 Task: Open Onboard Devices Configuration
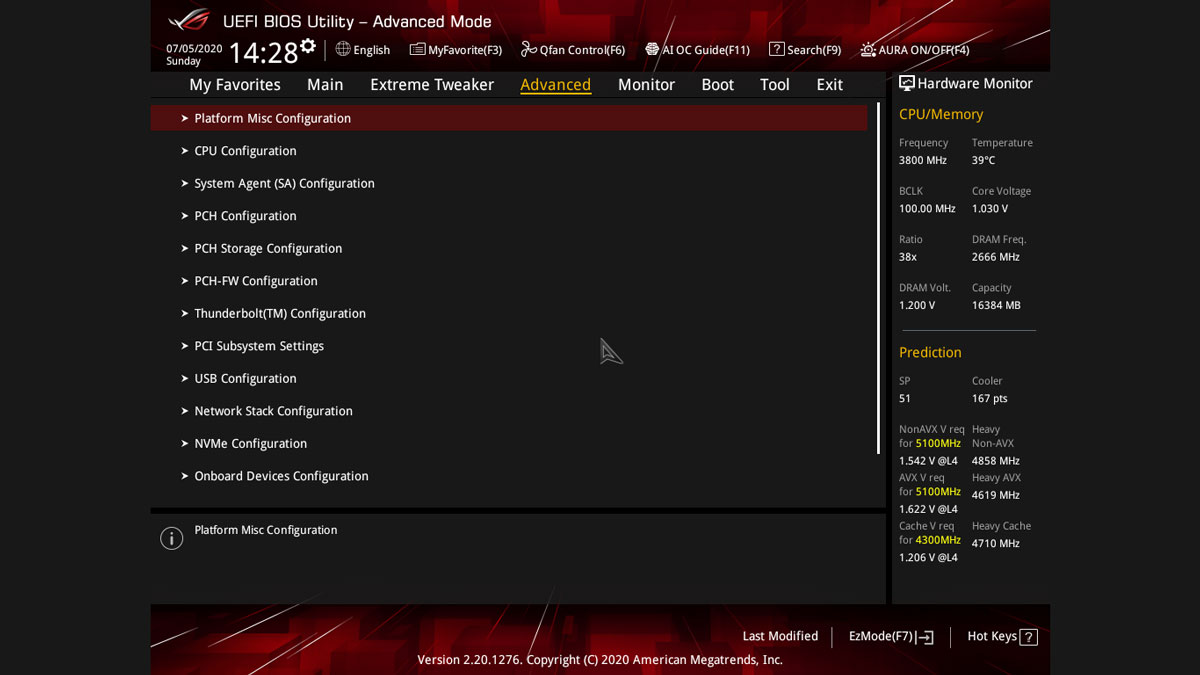click(281, 476)
